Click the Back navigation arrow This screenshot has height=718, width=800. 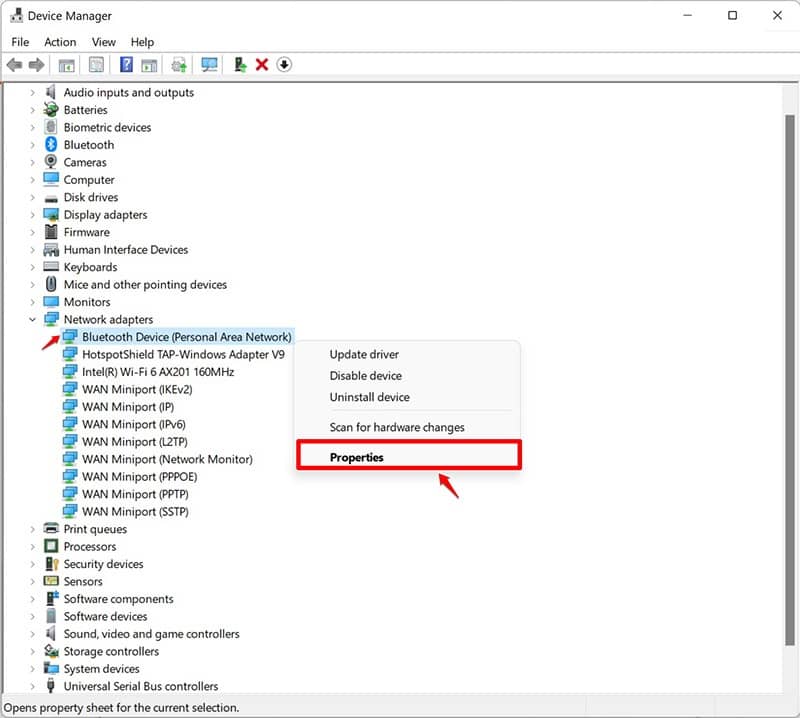pyautogui.click(x=14, y=64)
